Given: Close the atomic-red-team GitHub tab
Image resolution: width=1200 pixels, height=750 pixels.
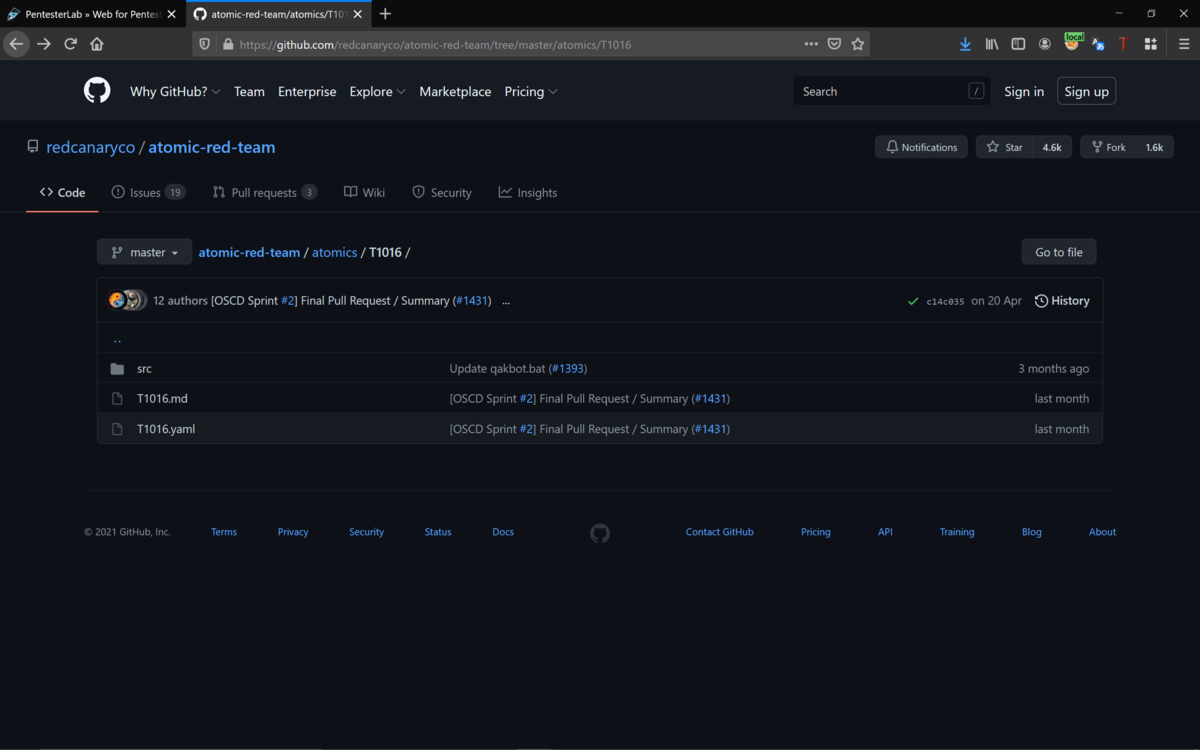Looking at the screenshot, I should 357,14.
